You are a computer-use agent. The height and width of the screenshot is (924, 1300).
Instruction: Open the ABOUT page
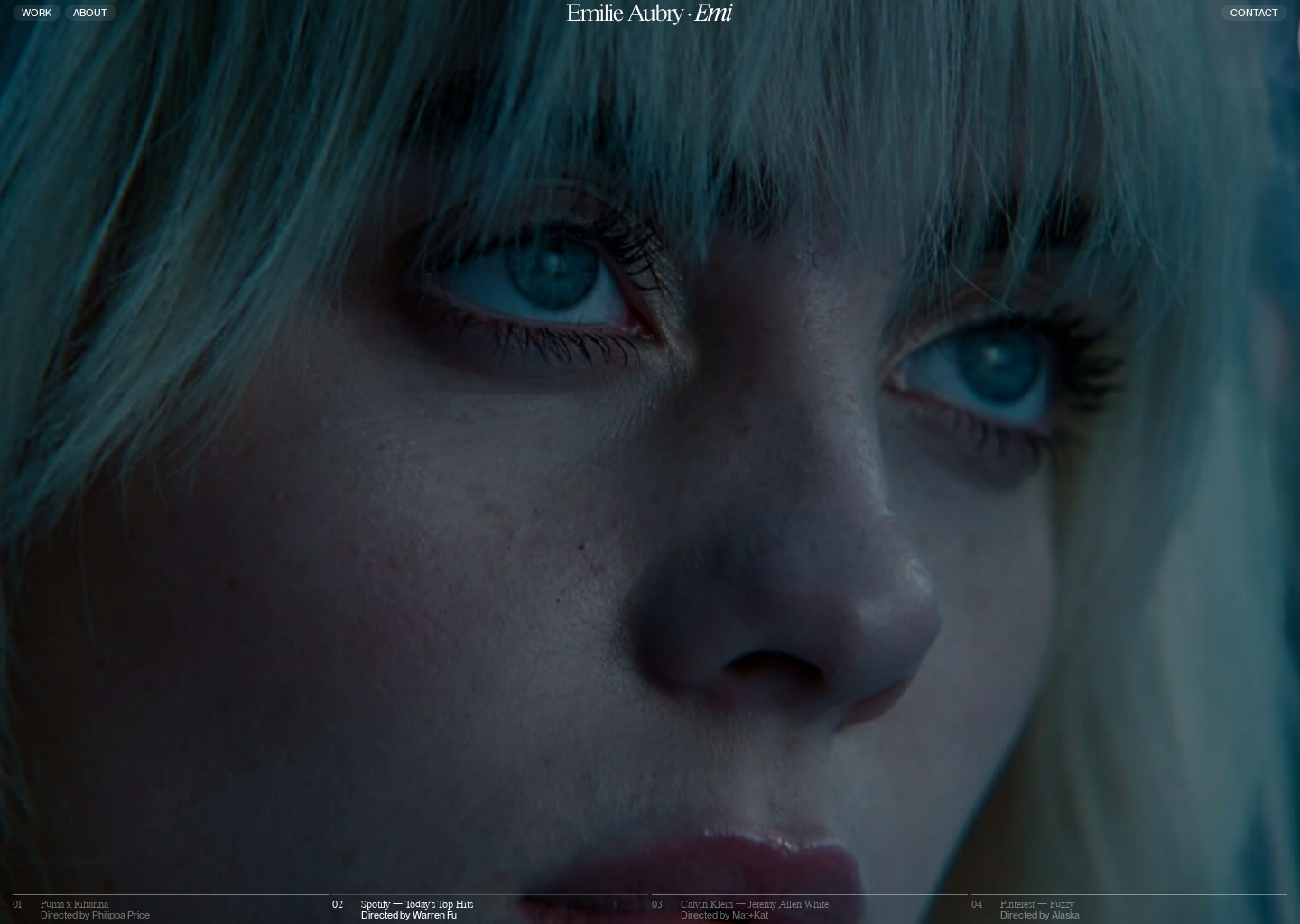click(x=89, y=13)
